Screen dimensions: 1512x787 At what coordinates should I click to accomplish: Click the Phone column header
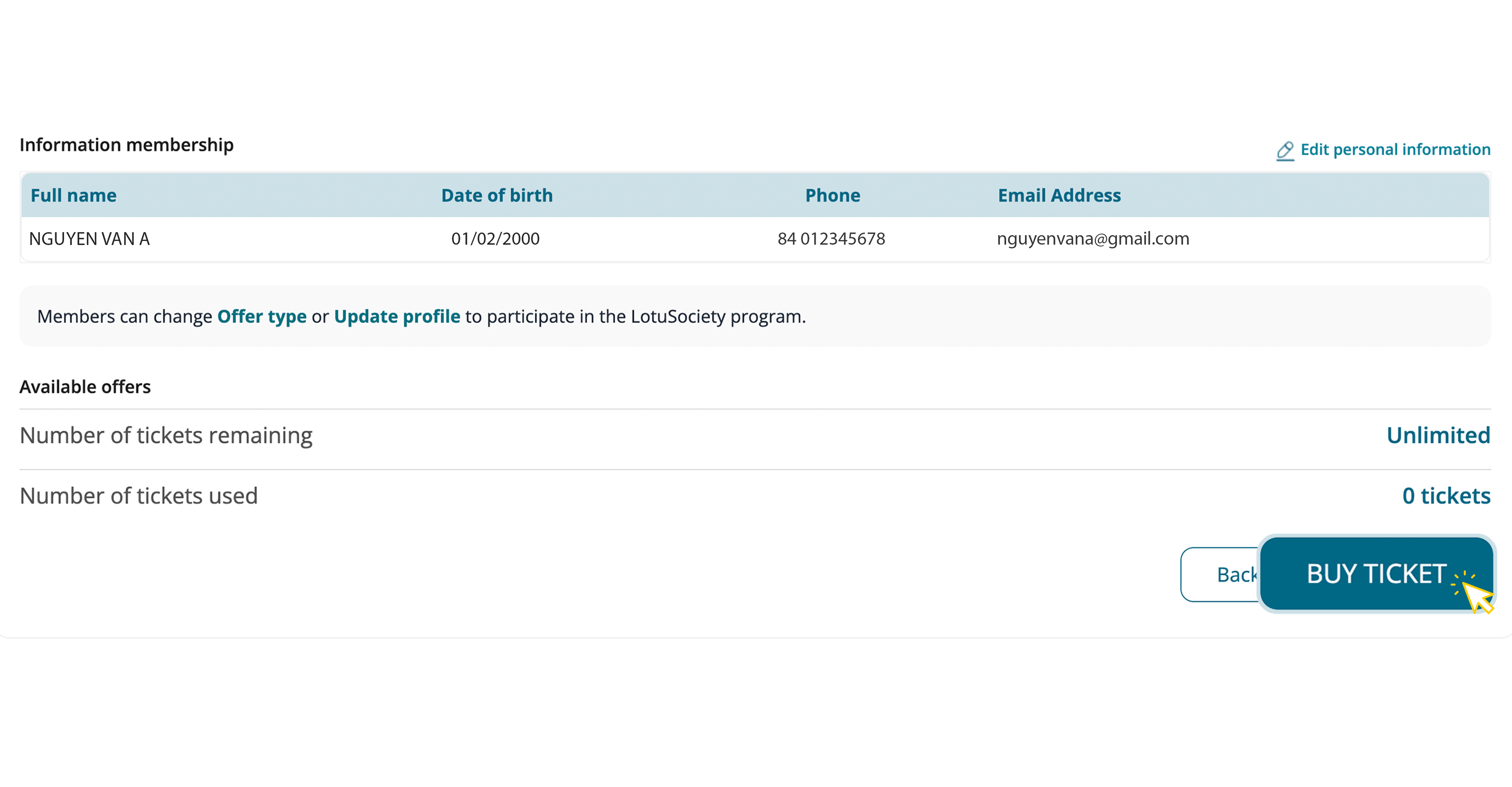(x=832, y=195)
